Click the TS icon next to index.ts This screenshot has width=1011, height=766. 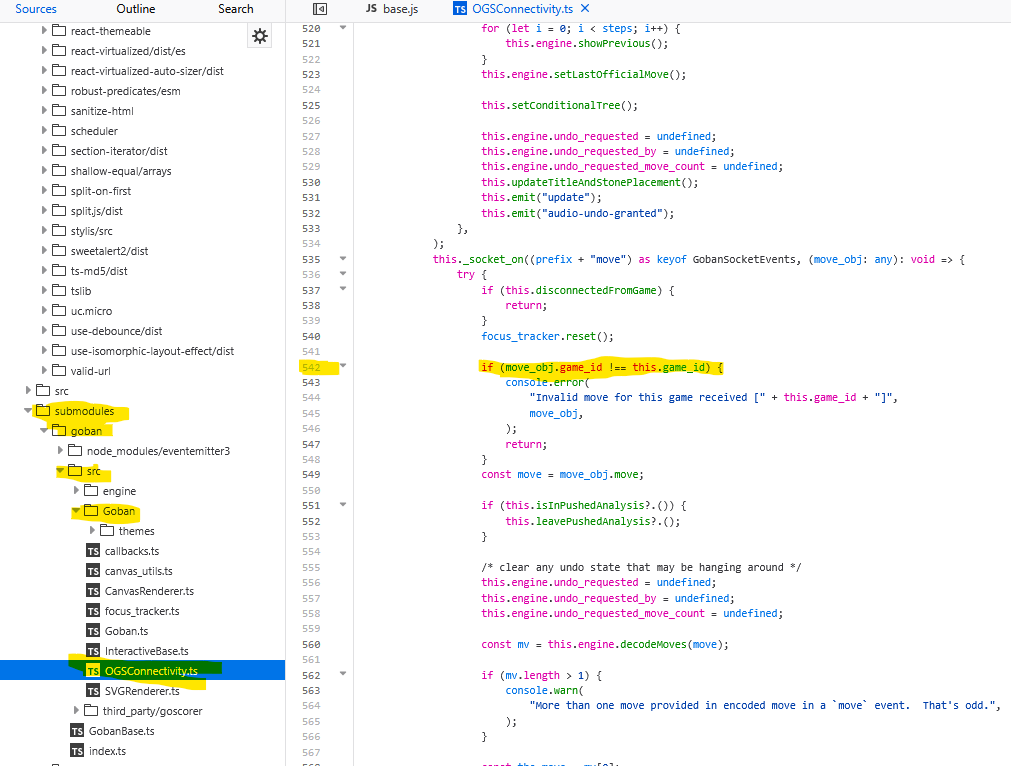(77, 751)
